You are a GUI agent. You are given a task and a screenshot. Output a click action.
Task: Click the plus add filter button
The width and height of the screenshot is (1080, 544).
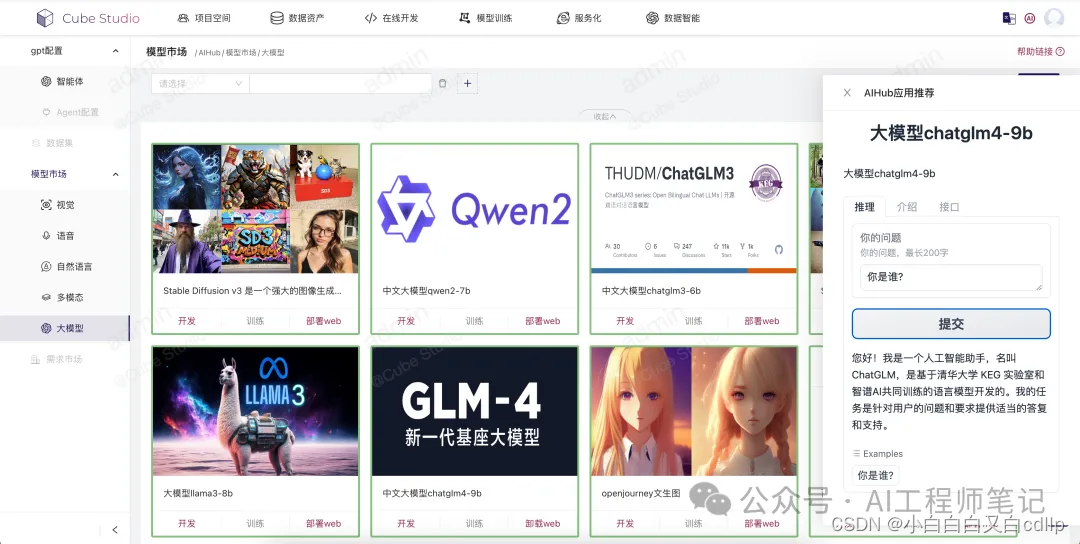click(467, 83)
